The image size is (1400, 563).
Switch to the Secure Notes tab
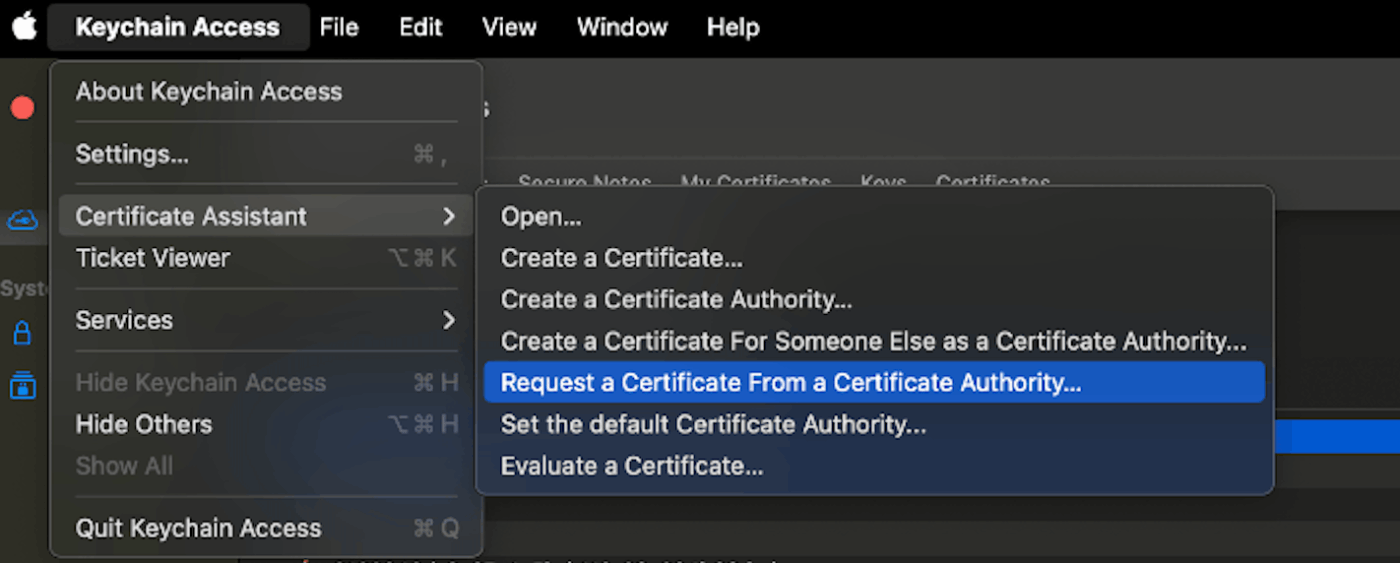coord(585,182)
